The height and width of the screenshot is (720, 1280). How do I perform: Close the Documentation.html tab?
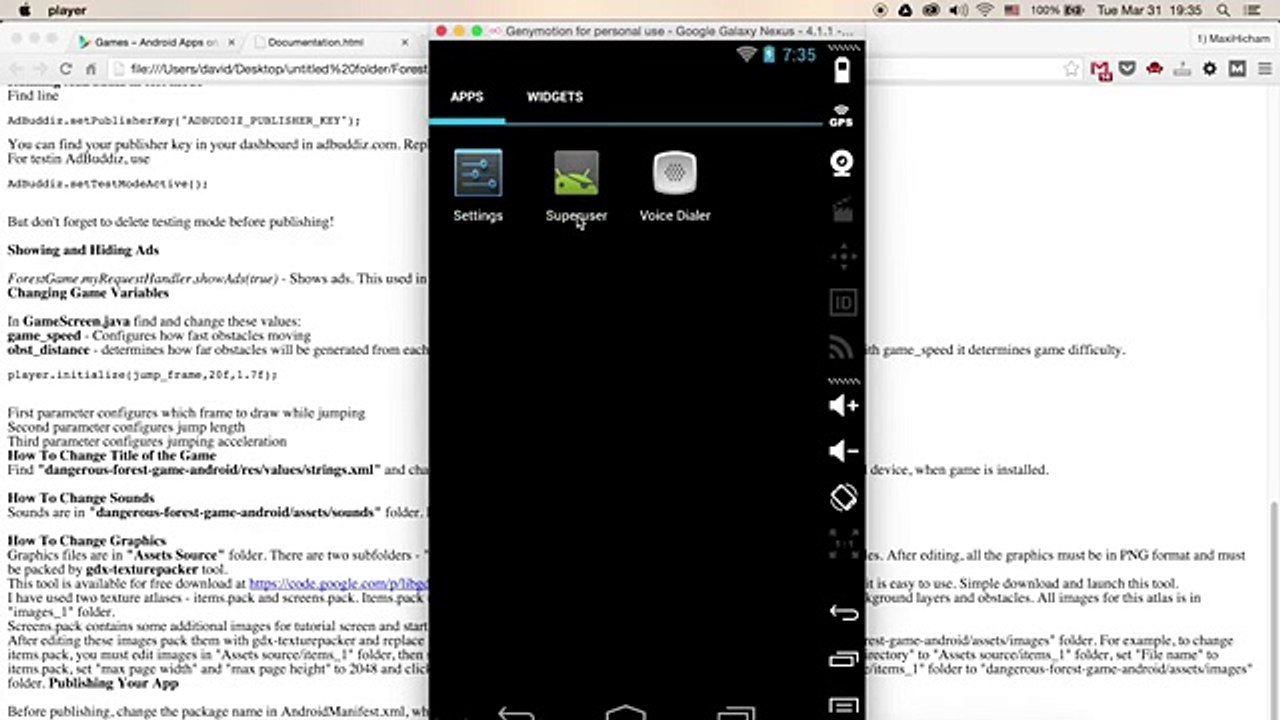405,42
